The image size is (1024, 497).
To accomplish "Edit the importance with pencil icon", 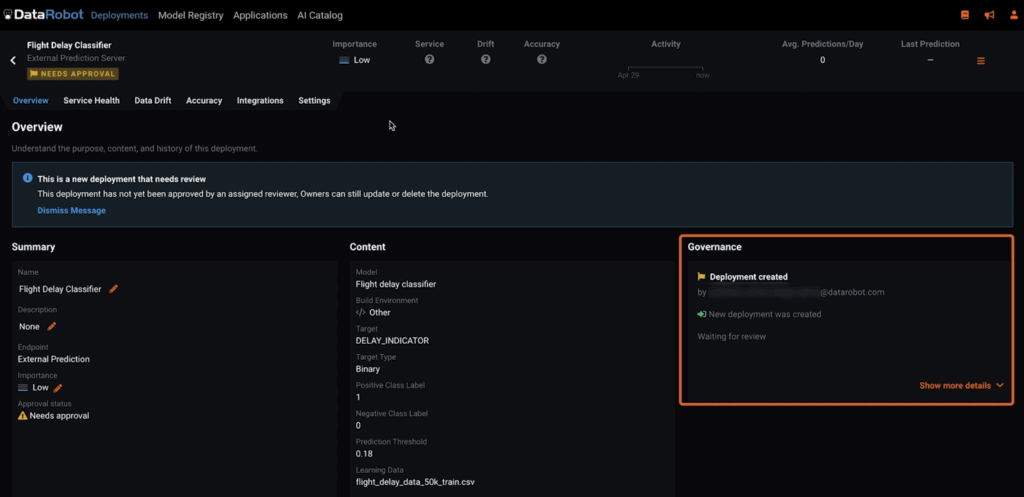I will [57, 388].
